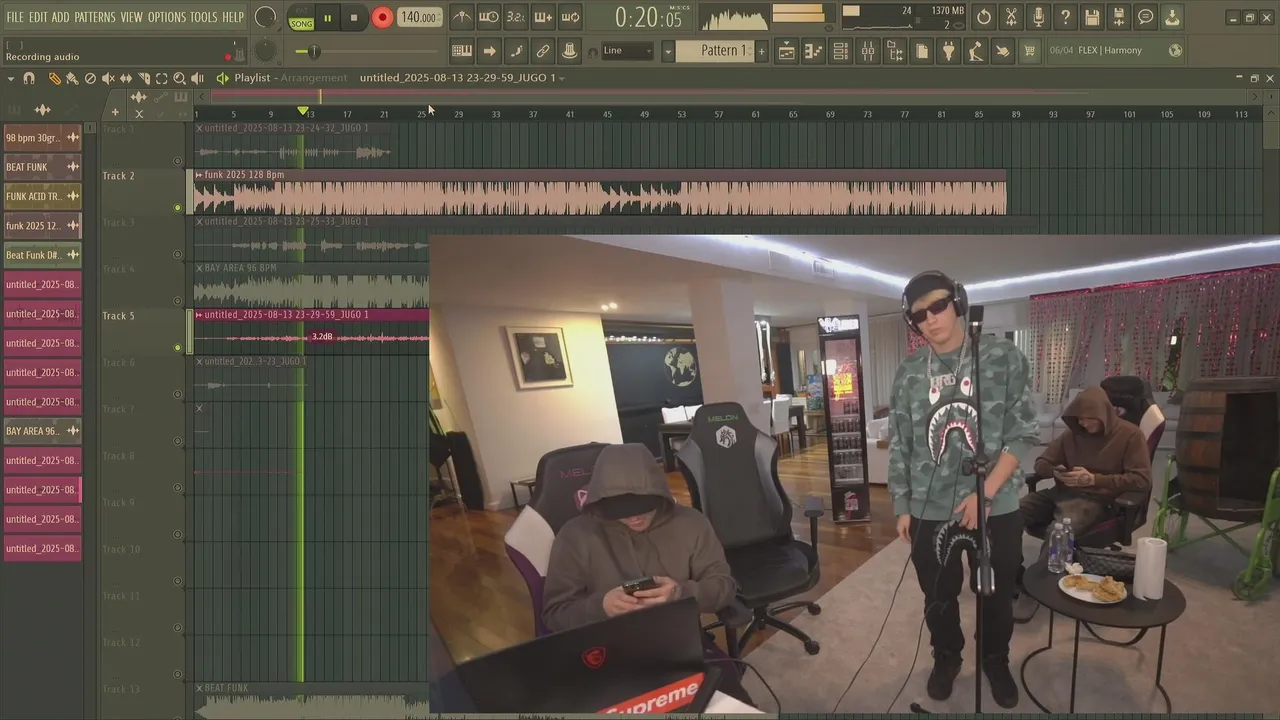Image resolution: width=1280 pixels, height=720 pixels.
Task: Open the metronome toggle icon
Action: click(x=462, y=17)
